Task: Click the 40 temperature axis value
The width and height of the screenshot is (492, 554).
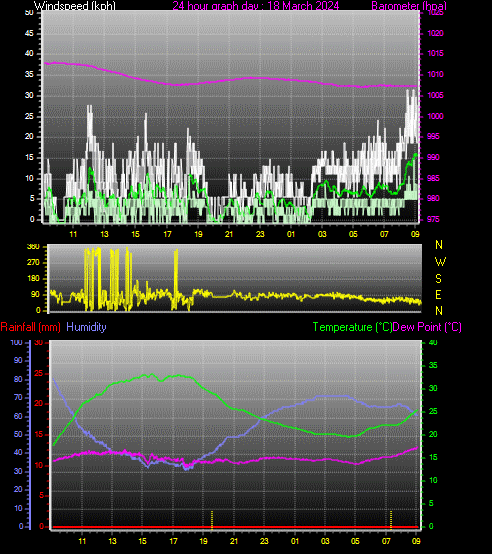Action: tap(433, 342)
